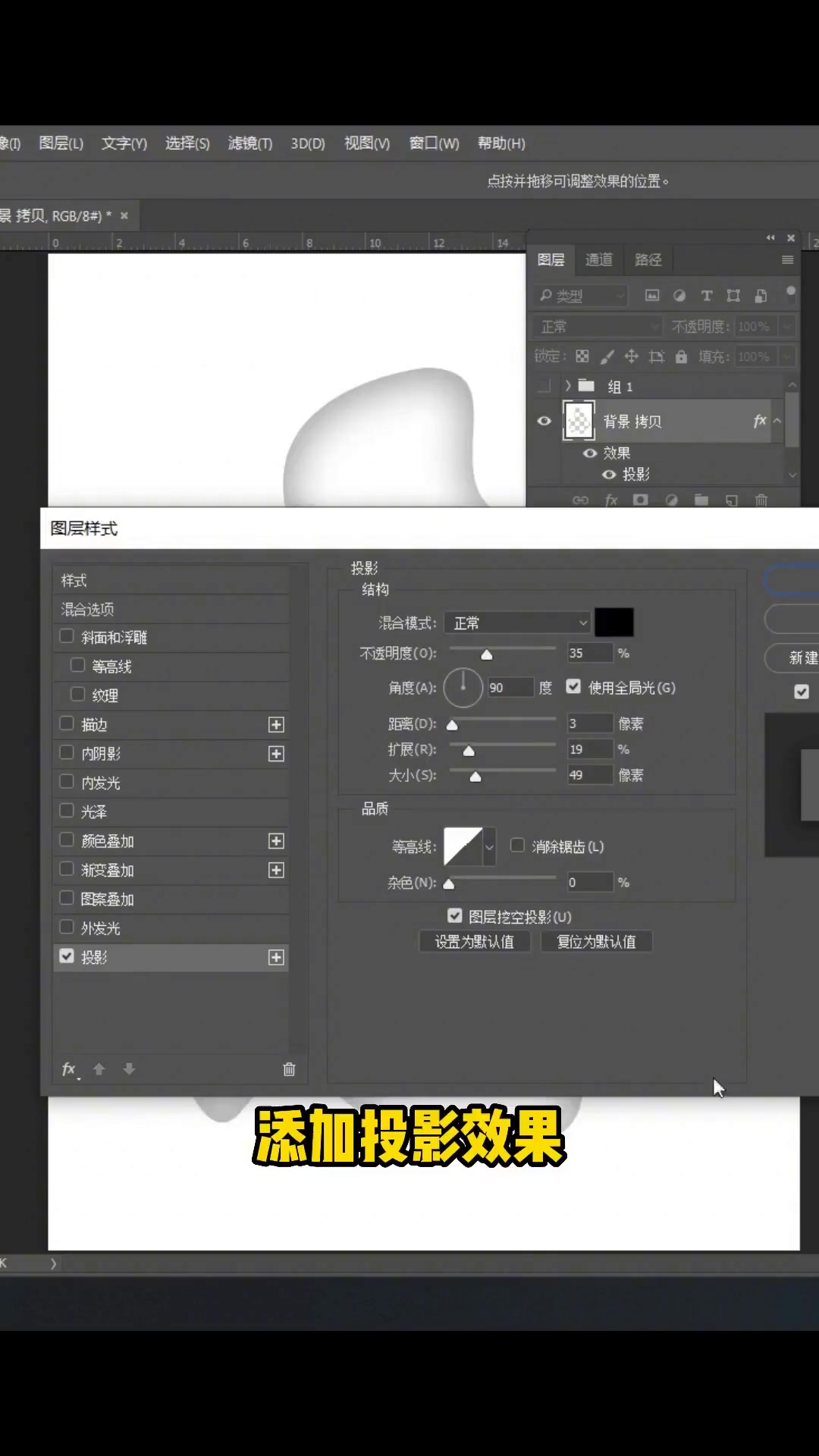The width and height of the screenshot is (819, 1456).
Task: Click plus icon beside 描边
Action: [276, 725]
